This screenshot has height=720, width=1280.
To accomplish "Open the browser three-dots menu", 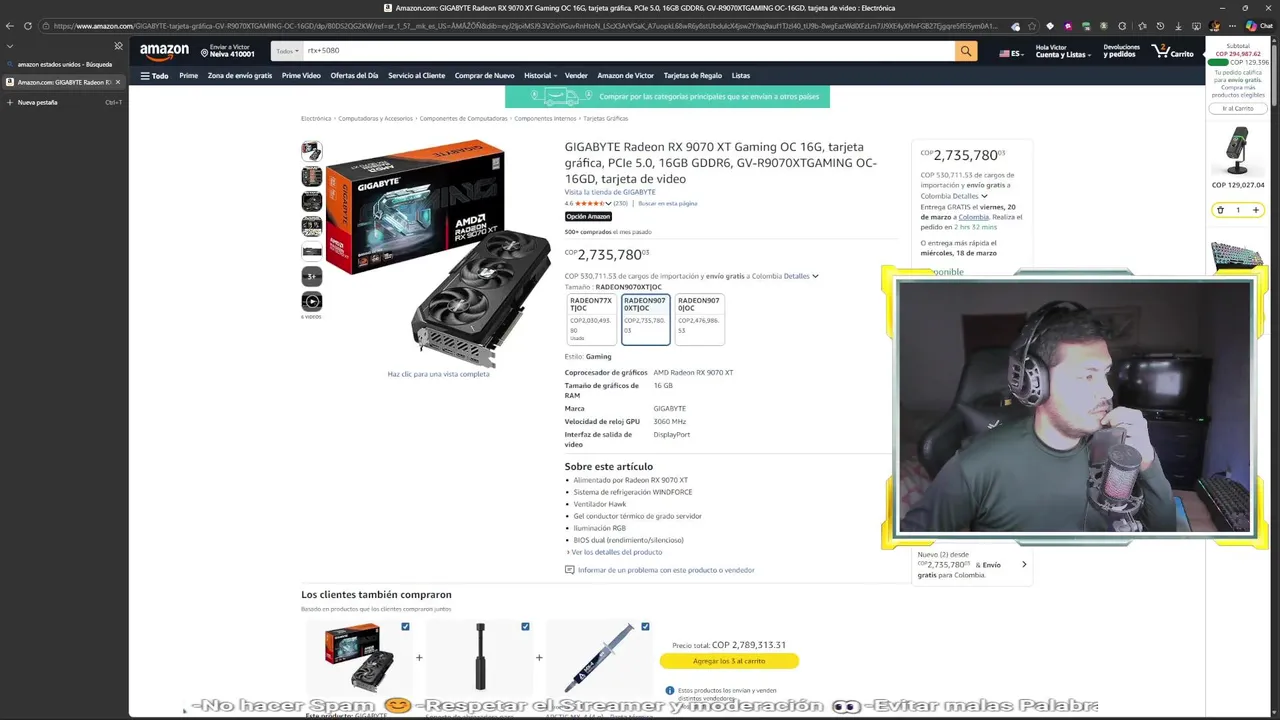I will tap(1233, 26).
